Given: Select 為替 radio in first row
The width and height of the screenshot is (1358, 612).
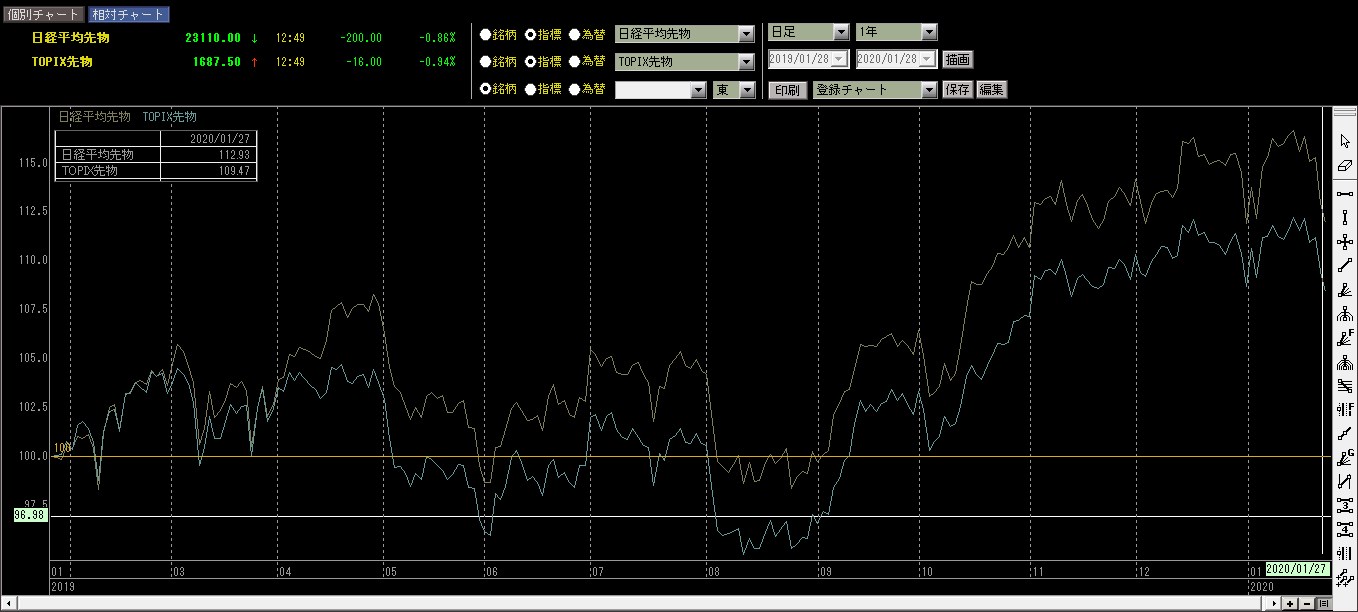Looking at the screenshot, I should point(574,33).
